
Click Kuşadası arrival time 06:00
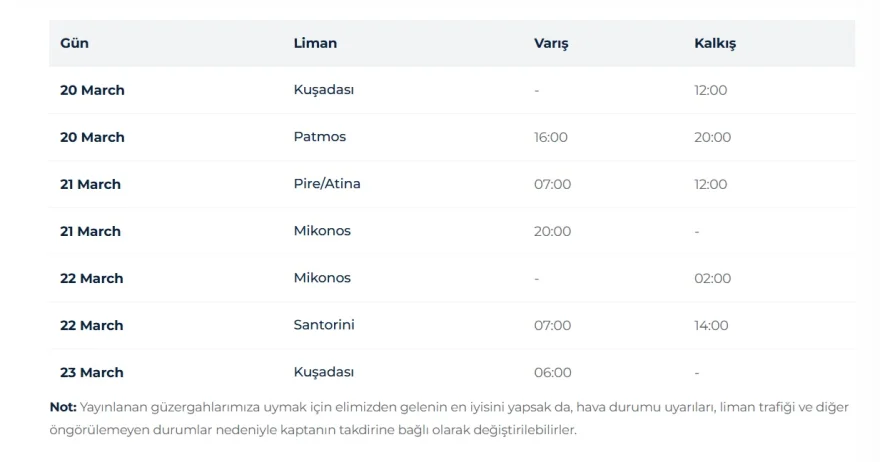click(x=552, y=372)
